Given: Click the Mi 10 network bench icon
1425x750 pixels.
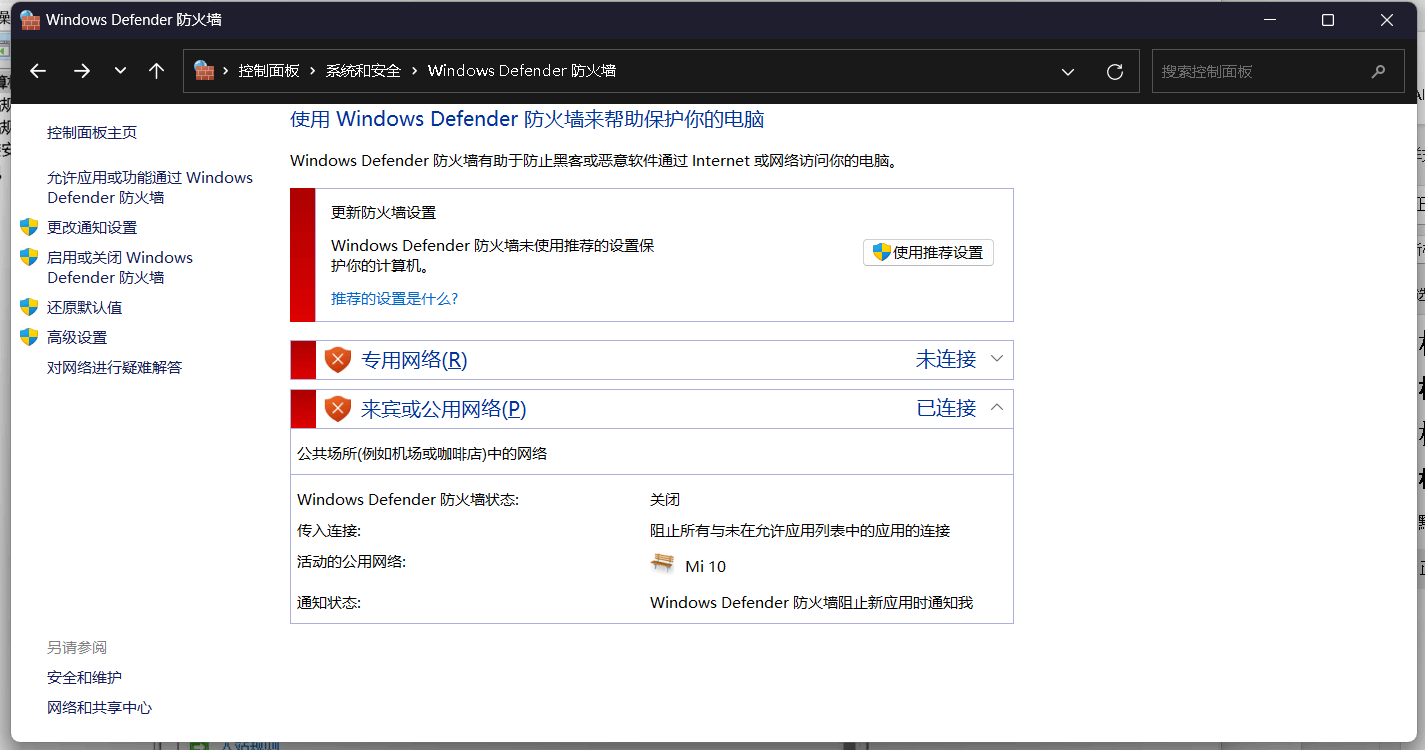Looking at the screenshot, I should click(x=662, y=564).
